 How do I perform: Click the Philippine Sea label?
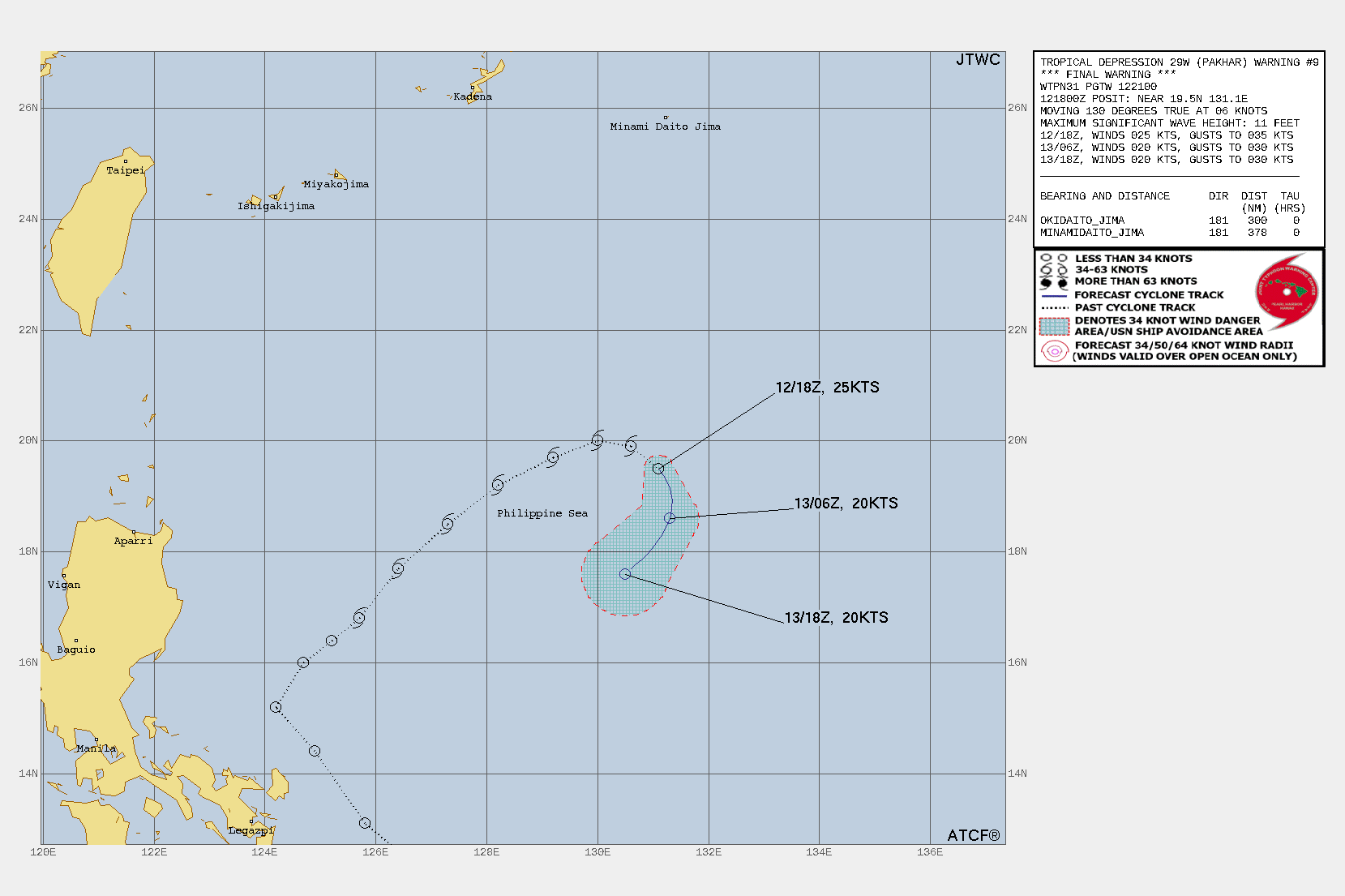[x=542, y=513]
